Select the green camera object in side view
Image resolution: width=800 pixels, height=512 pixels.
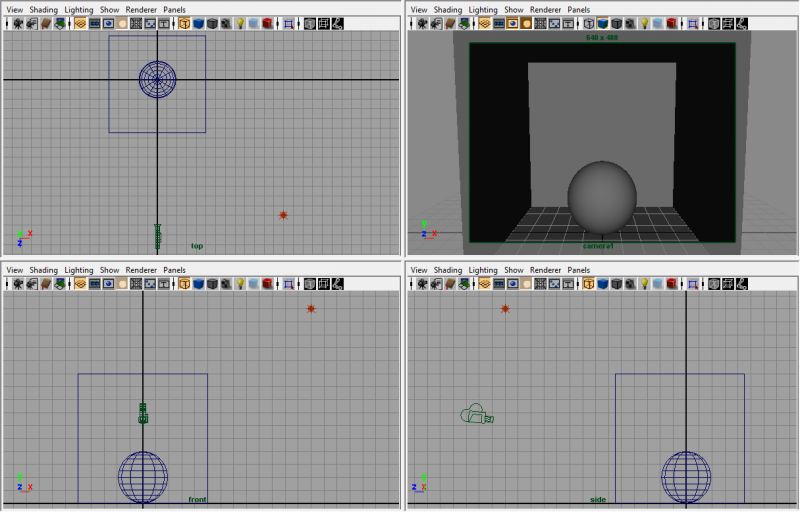tap(476, 414)
